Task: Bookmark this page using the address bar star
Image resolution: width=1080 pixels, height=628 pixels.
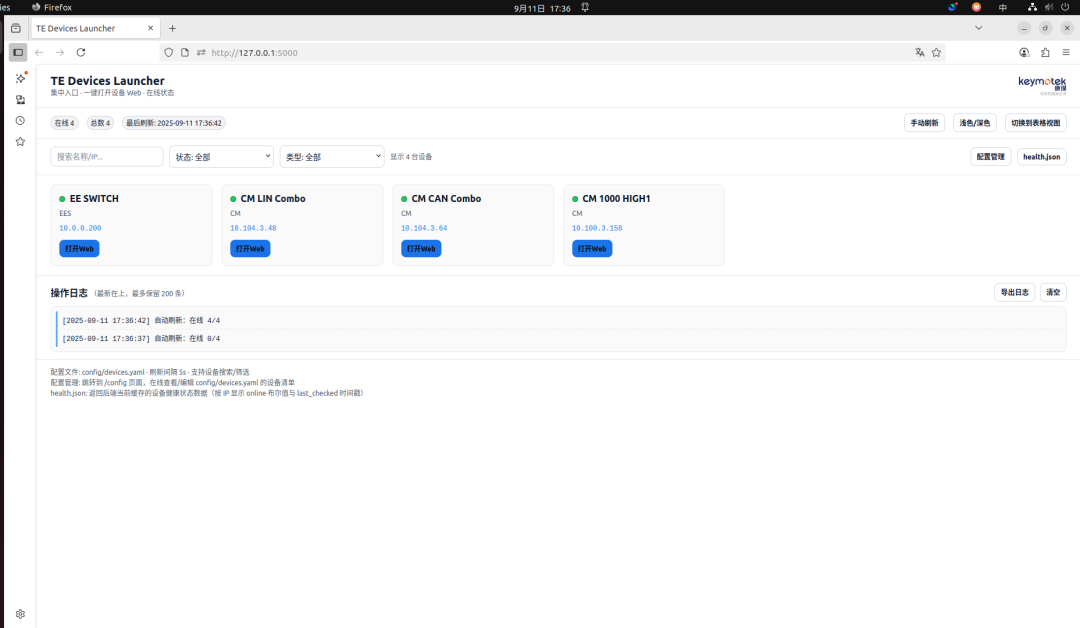Action: [937, 52]
